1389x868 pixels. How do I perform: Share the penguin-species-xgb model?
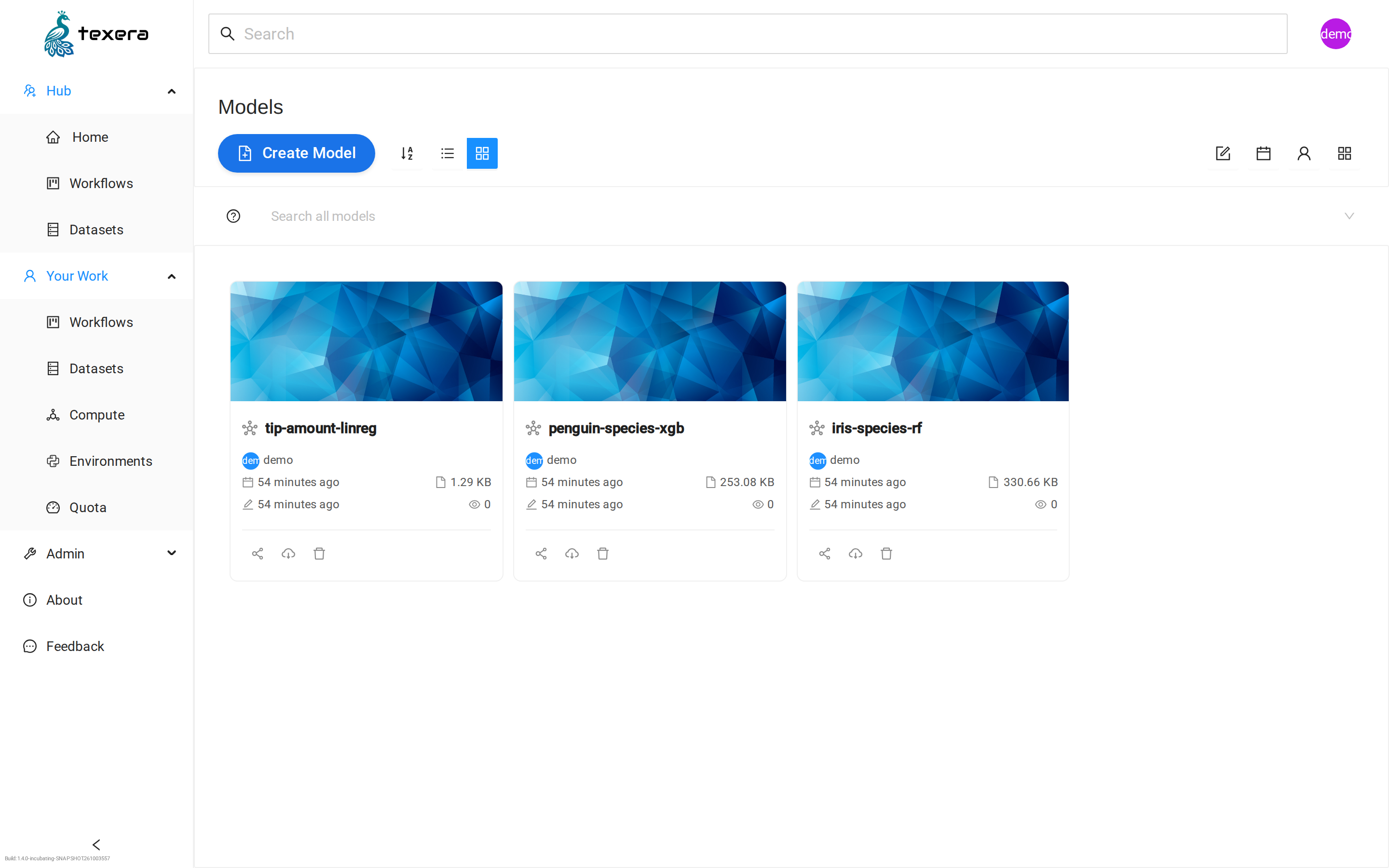(x=541, y=554)
